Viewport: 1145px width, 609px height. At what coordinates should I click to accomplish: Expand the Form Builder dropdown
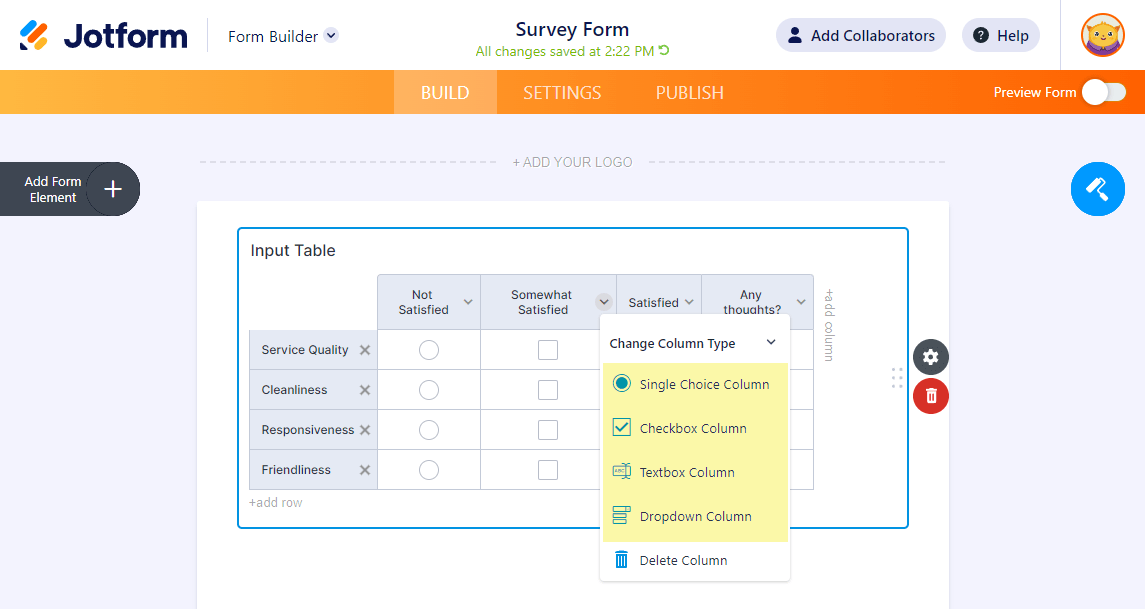[x=331, y=36]
